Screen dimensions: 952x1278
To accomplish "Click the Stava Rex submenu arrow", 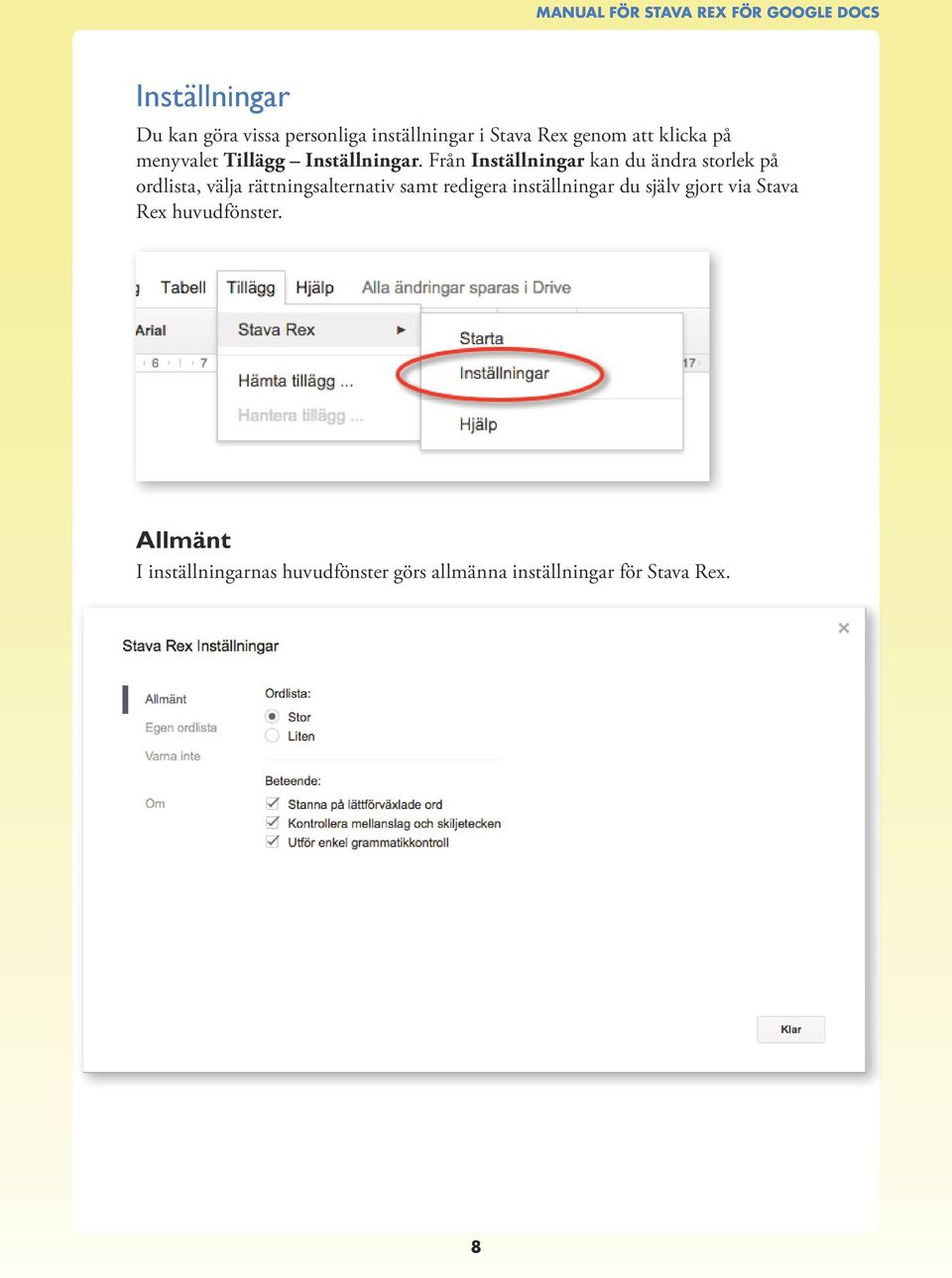I will point(401,330).
